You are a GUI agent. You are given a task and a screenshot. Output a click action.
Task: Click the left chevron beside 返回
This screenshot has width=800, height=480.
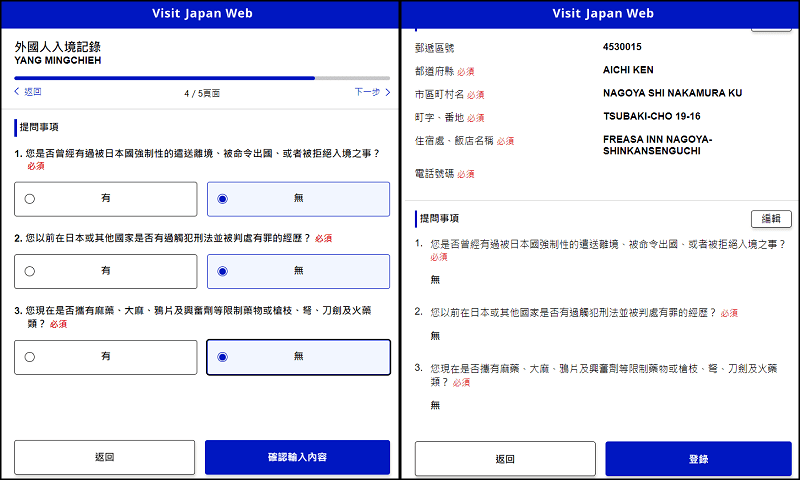pyautogui.click(x=17, y=91)
